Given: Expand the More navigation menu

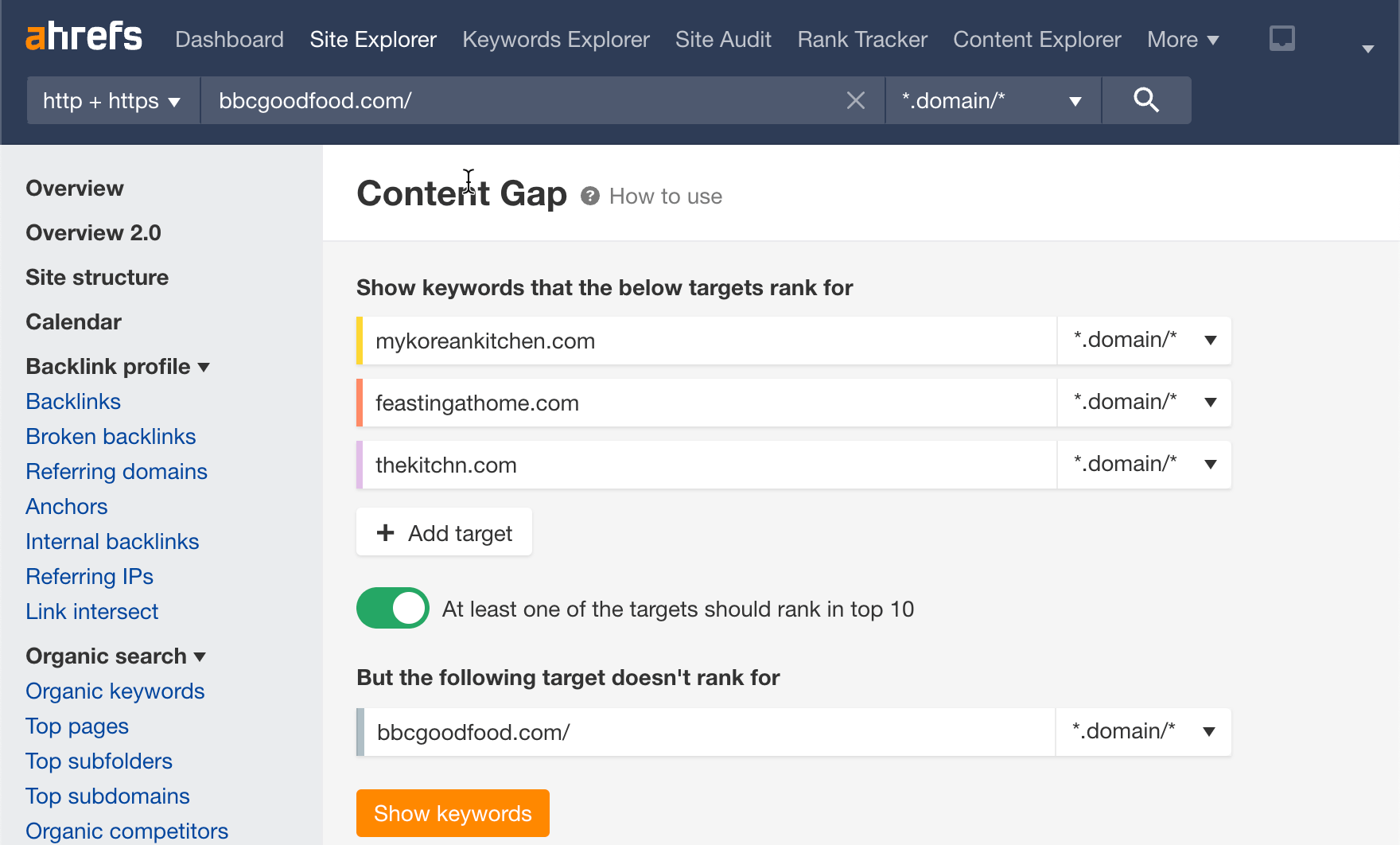Looking at the screenshot, I should 1182,39.
